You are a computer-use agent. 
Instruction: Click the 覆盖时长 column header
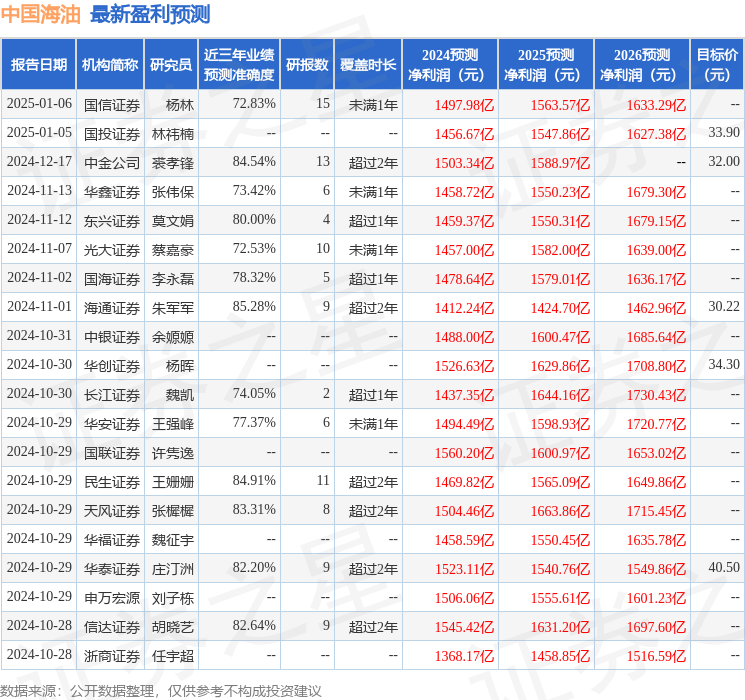pos(368,65)
